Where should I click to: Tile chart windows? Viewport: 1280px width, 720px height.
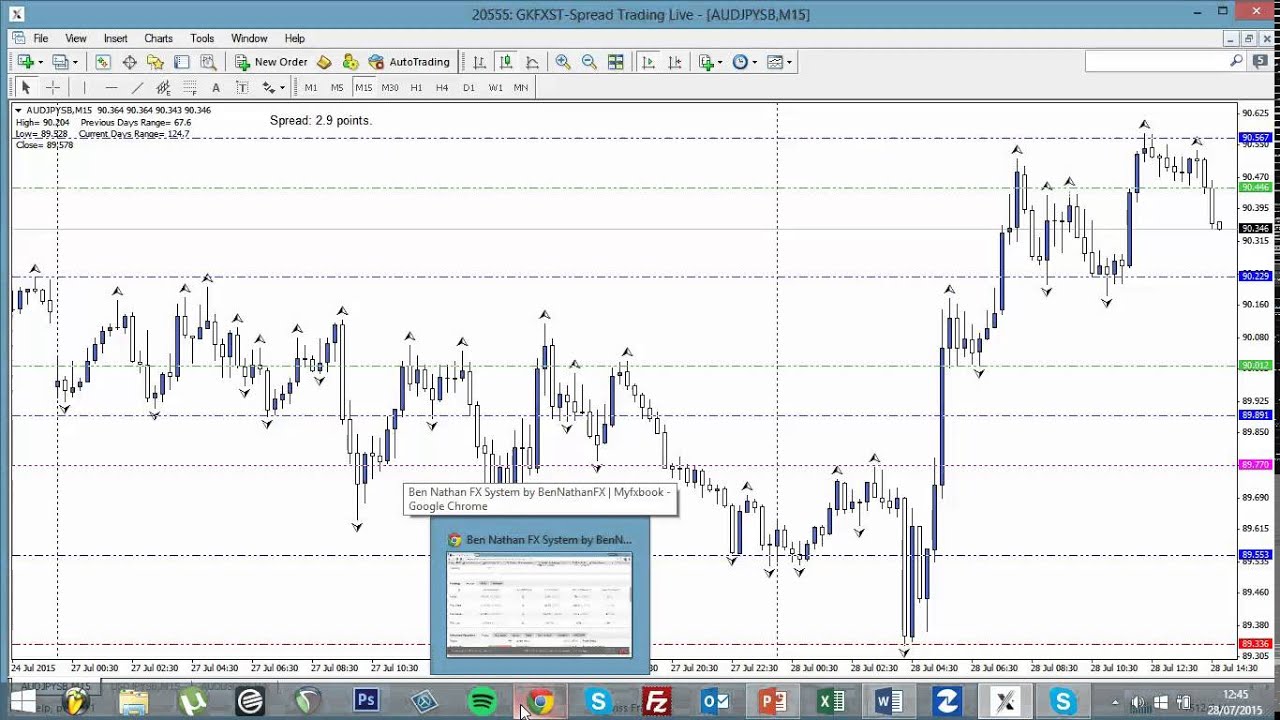point(616,62)
